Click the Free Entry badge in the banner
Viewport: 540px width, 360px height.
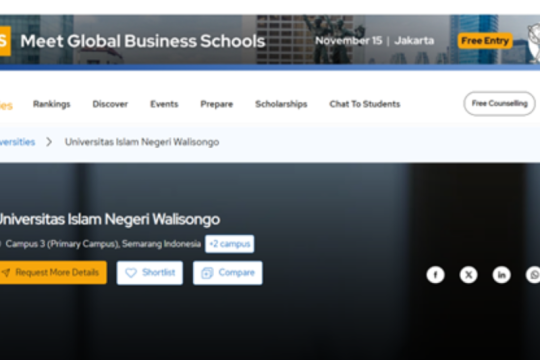click(x=485, y=41)
